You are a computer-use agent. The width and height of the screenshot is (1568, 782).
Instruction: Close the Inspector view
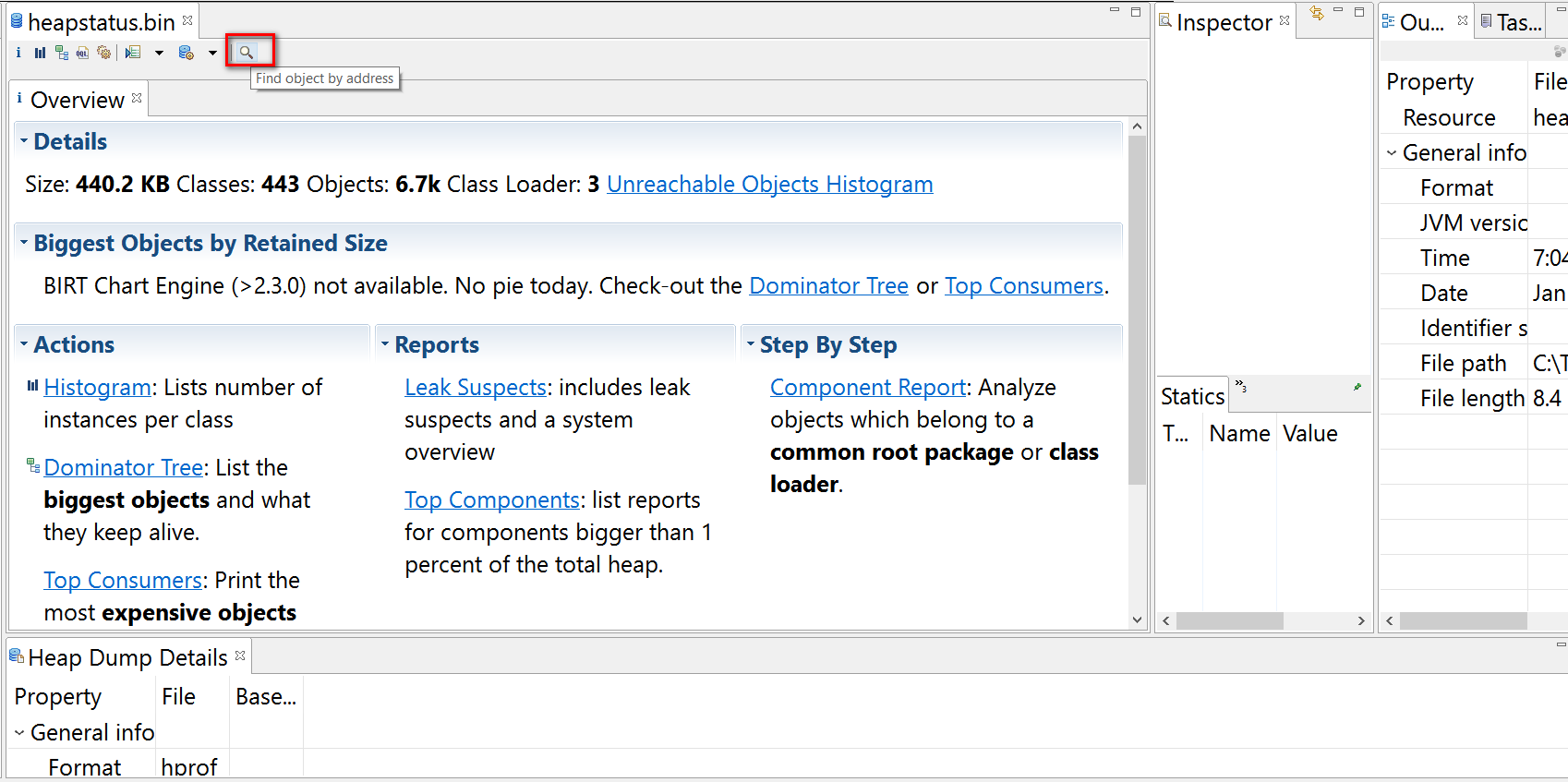coord(1285,20)
